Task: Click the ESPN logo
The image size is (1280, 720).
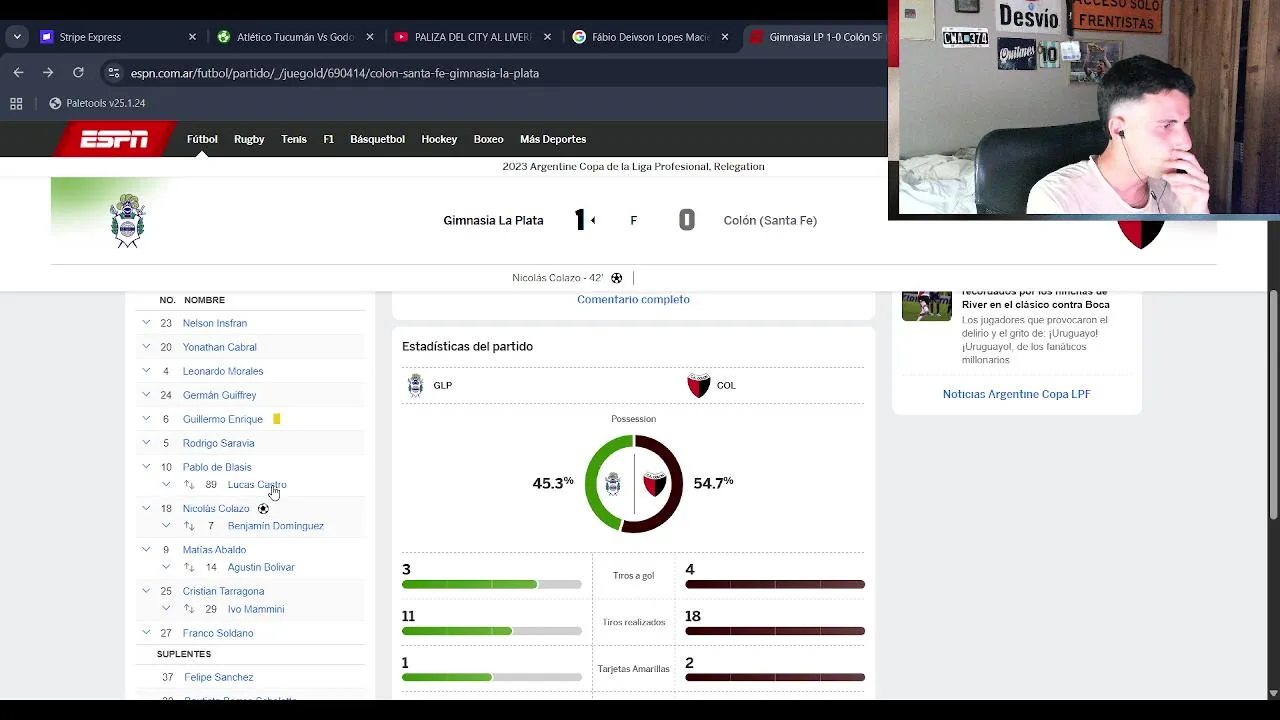Action: pos(115,139)
